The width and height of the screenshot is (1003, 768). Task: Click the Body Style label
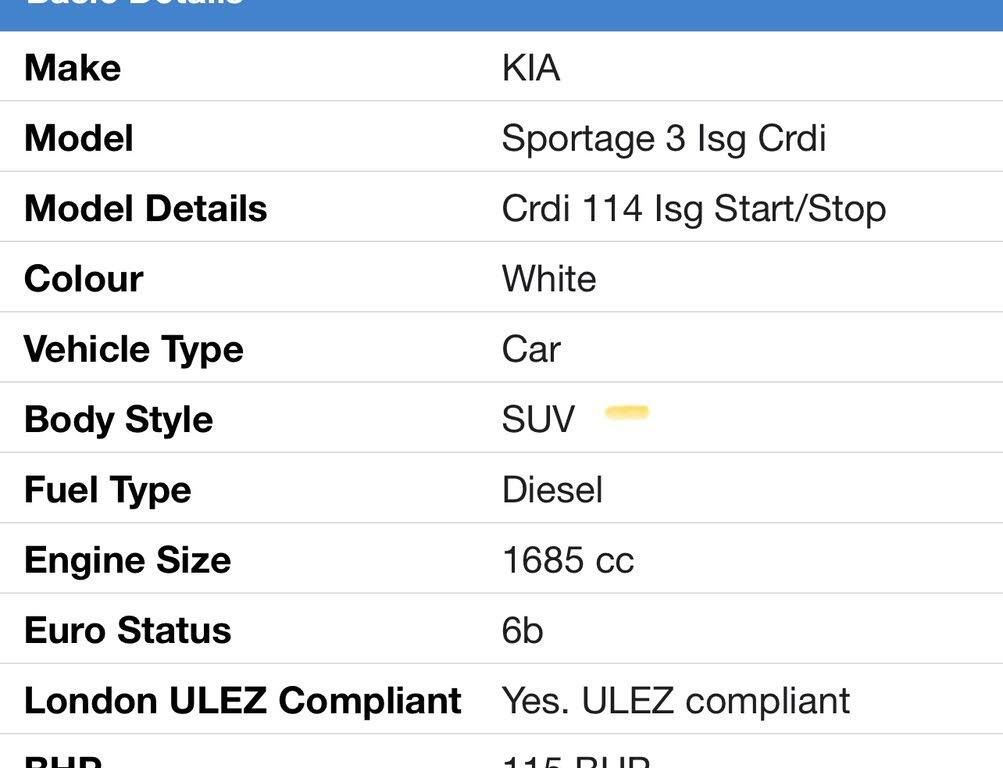(x=118, y=421)
